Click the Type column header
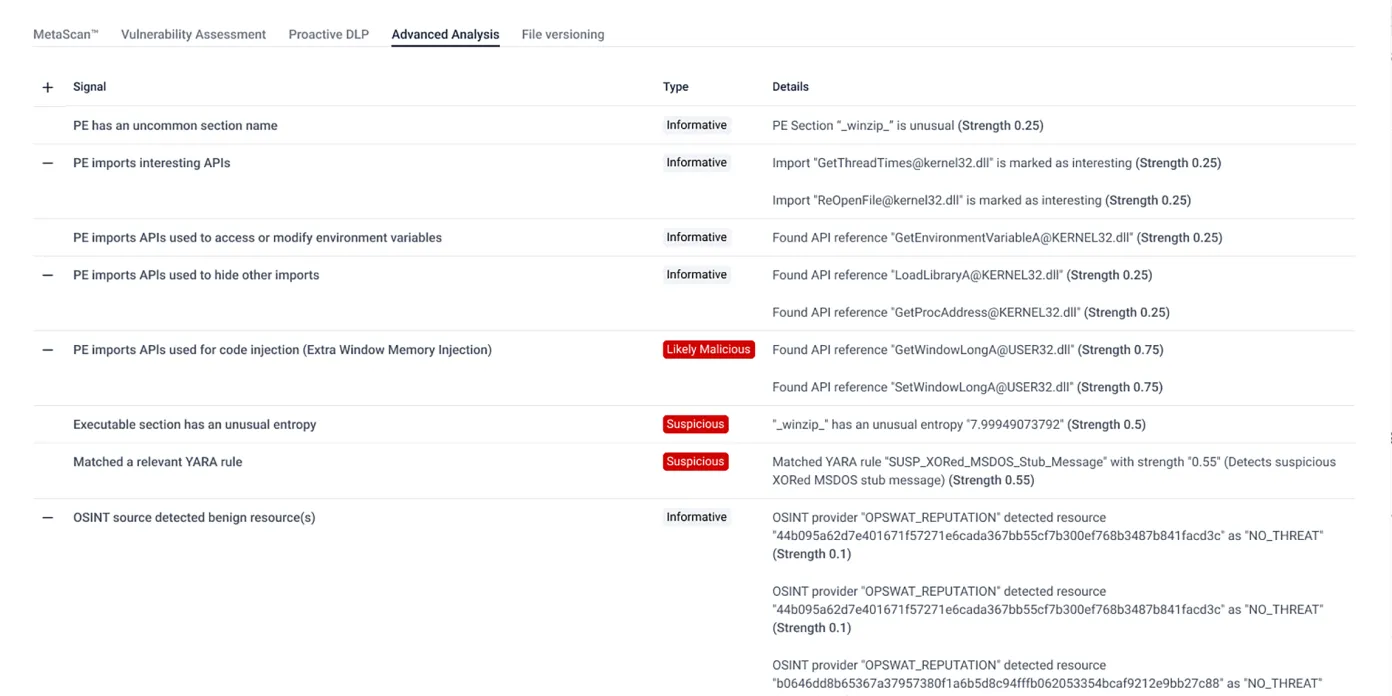 point(675,87)
